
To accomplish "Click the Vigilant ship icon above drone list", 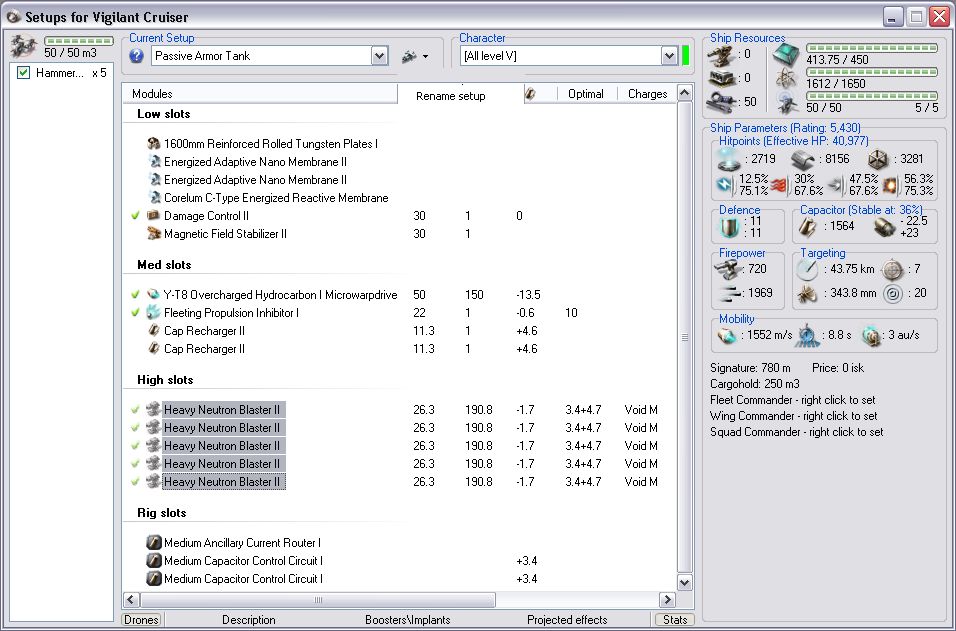I will (23, 46).
